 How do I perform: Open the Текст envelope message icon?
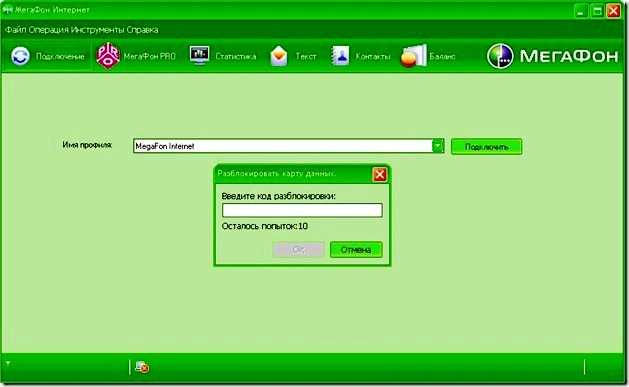279,56
